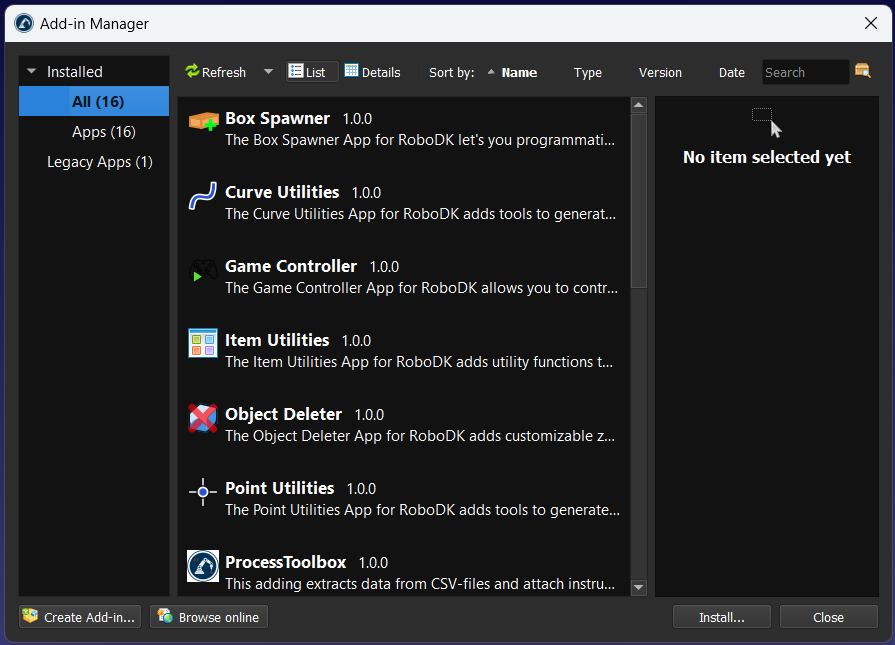Collapse the Installed tree section
Viewport: 895px width, 645px height.
click(x=32, y=71)
